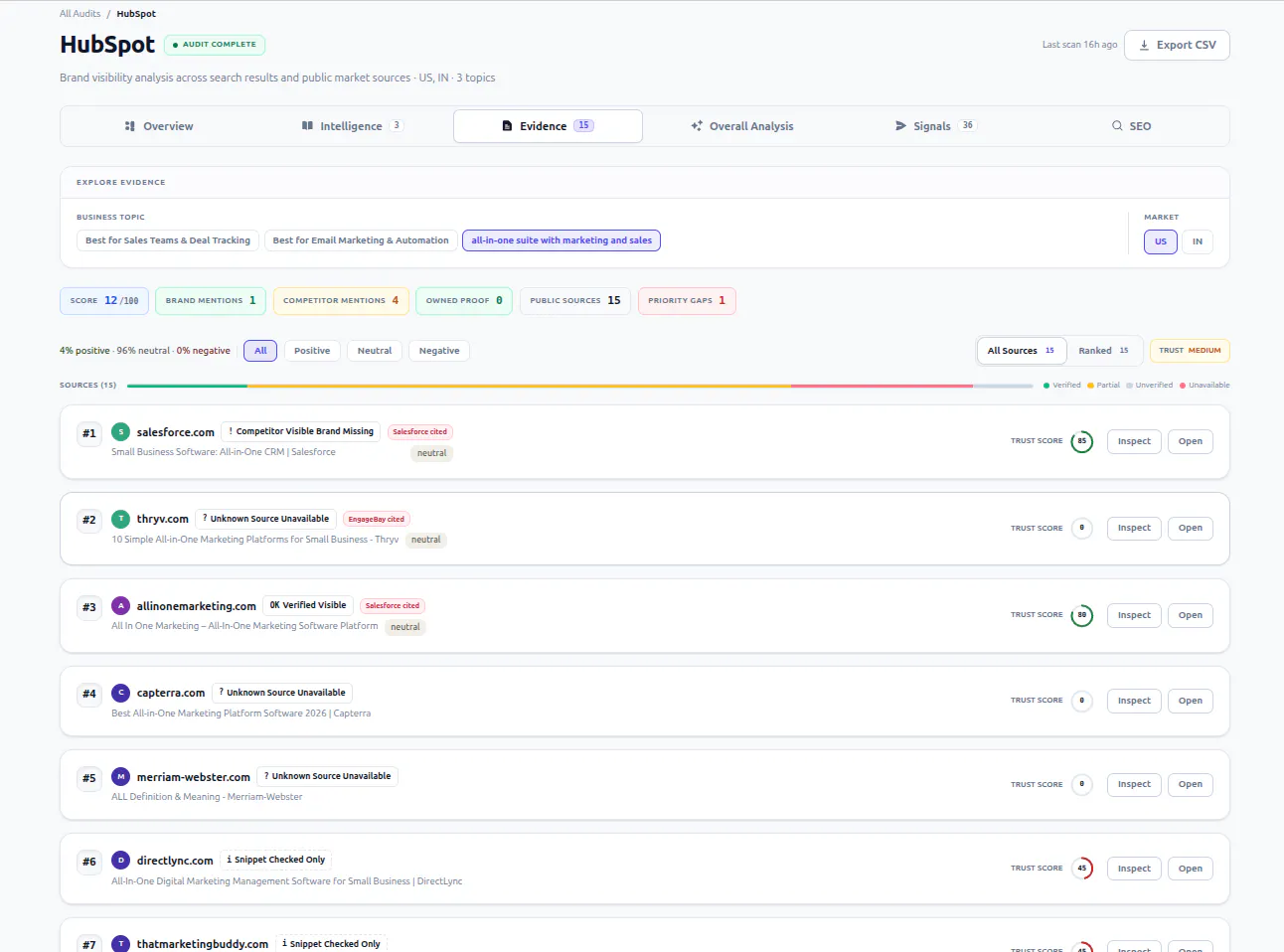Click the allinonemarketing.com avatar icon
The width and height of the screenshot is (1284, 952).
pos(120,605)
